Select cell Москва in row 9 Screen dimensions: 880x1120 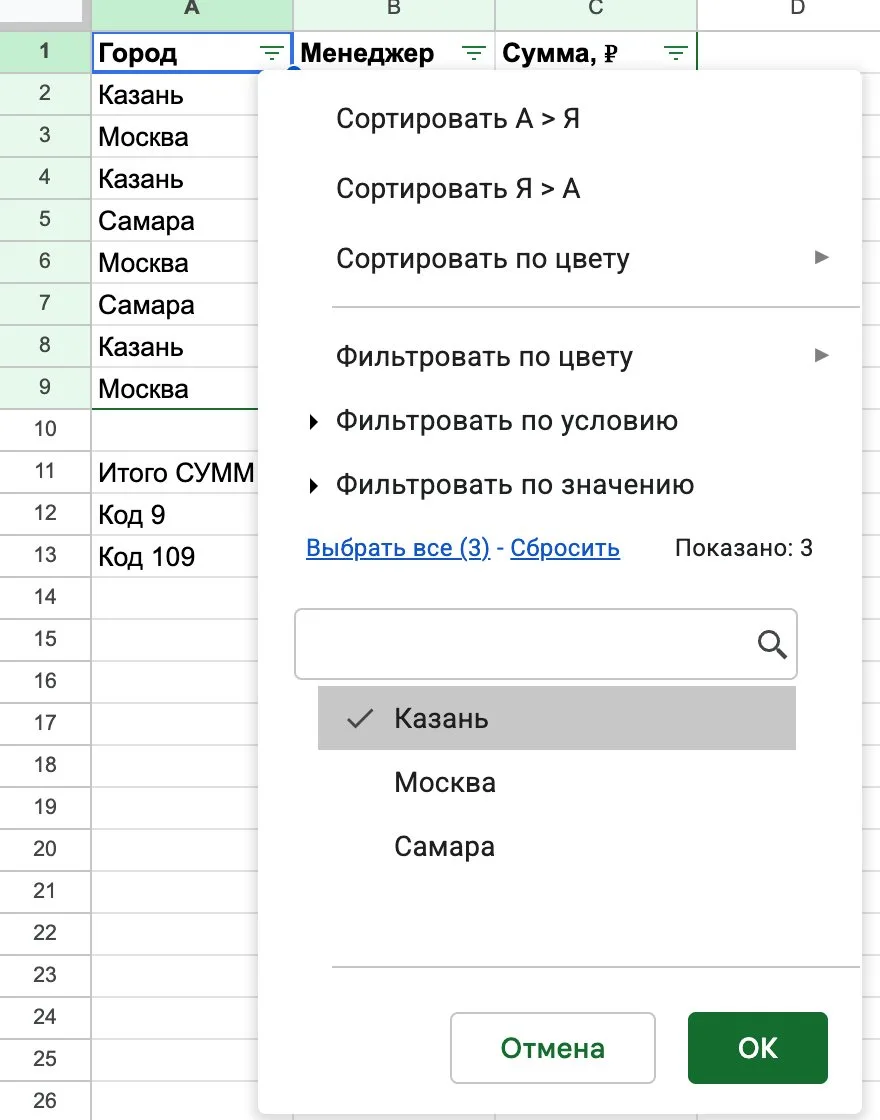tap(175, 389)
